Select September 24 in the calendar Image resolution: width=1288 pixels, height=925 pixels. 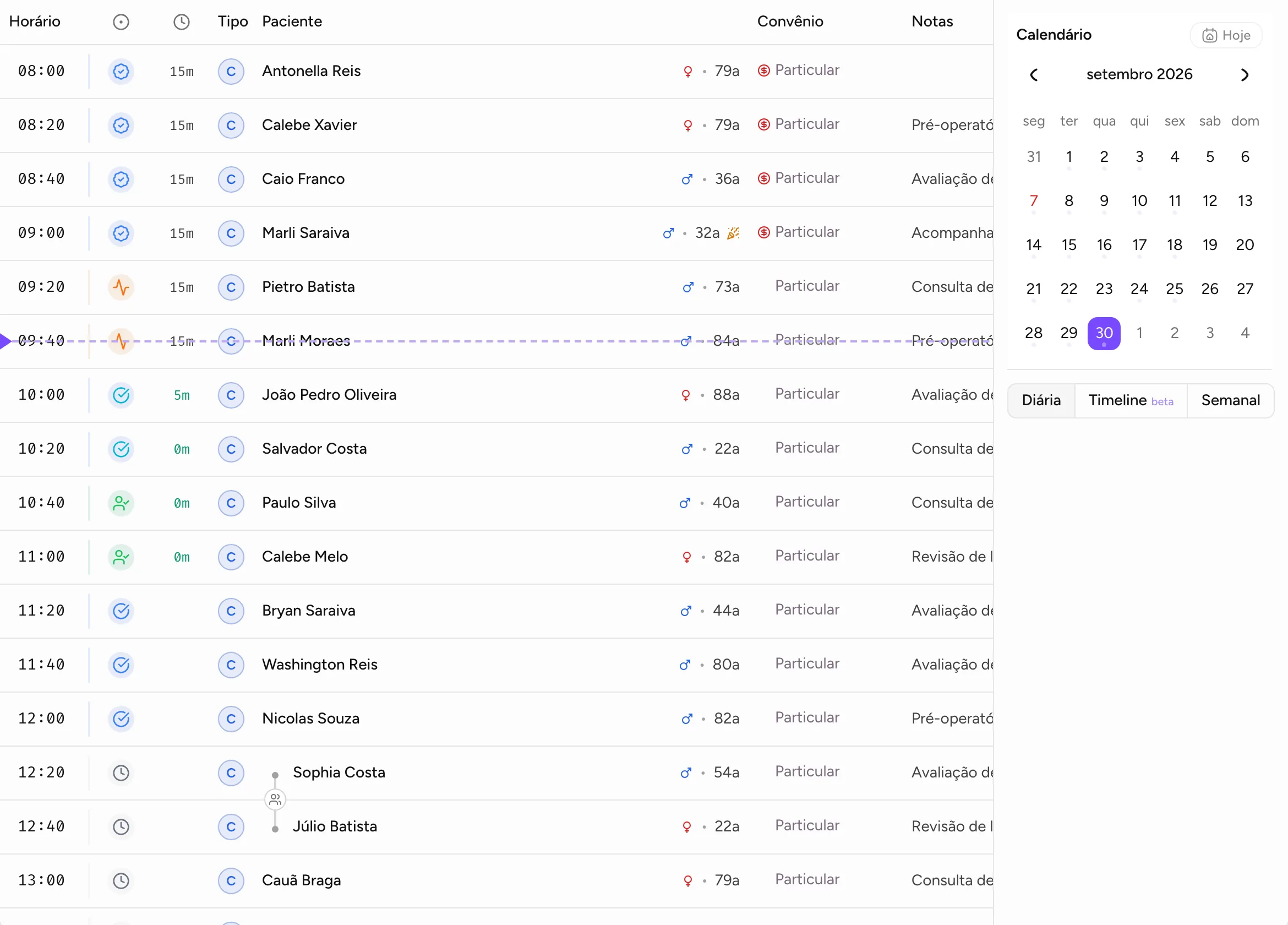coord(1139,289)
